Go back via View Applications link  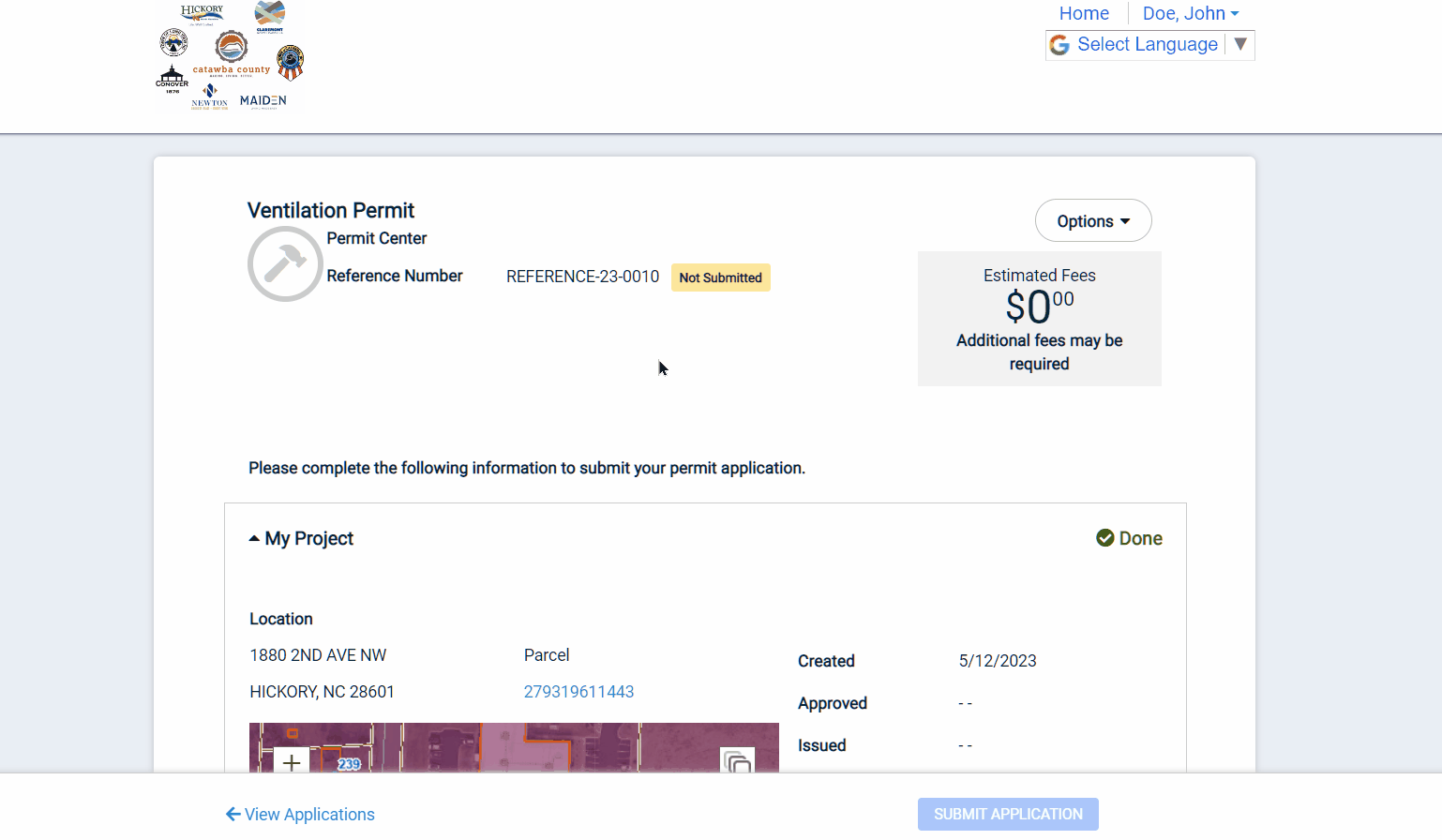pyautogui.click(x=300, y=815)
